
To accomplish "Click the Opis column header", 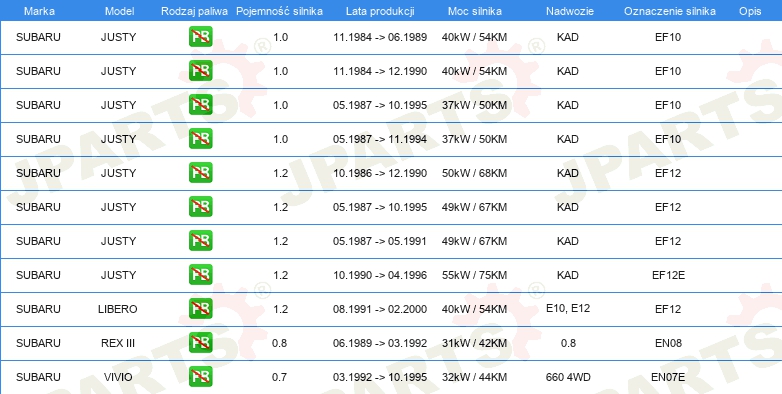I will click(x=750, y=11).
